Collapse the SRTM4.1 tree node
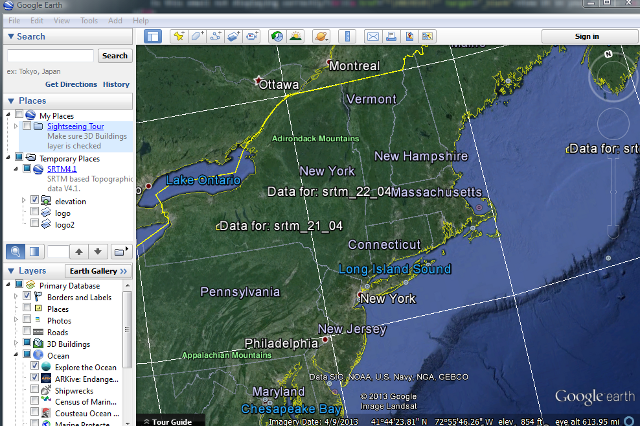 [x=16, y=169]
